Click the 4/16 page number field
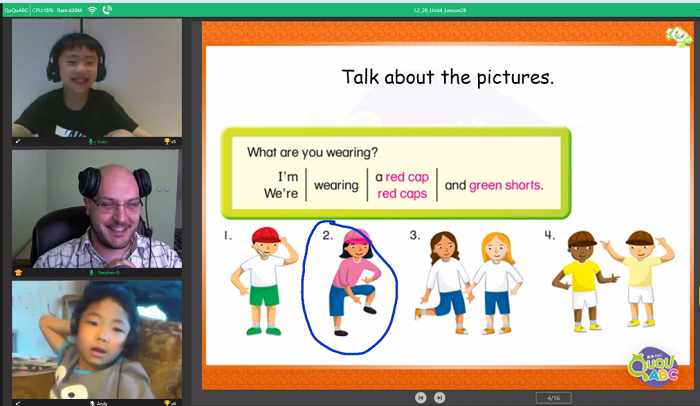This screenshot has width=700, height=406. click(x=554, y=398)
